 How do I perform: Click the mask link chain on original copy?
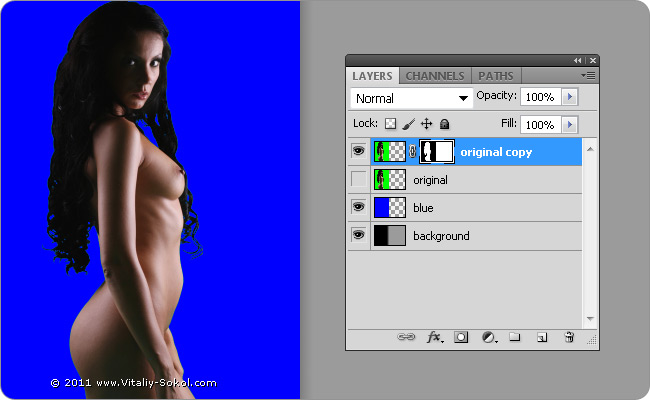coord(412,151)
